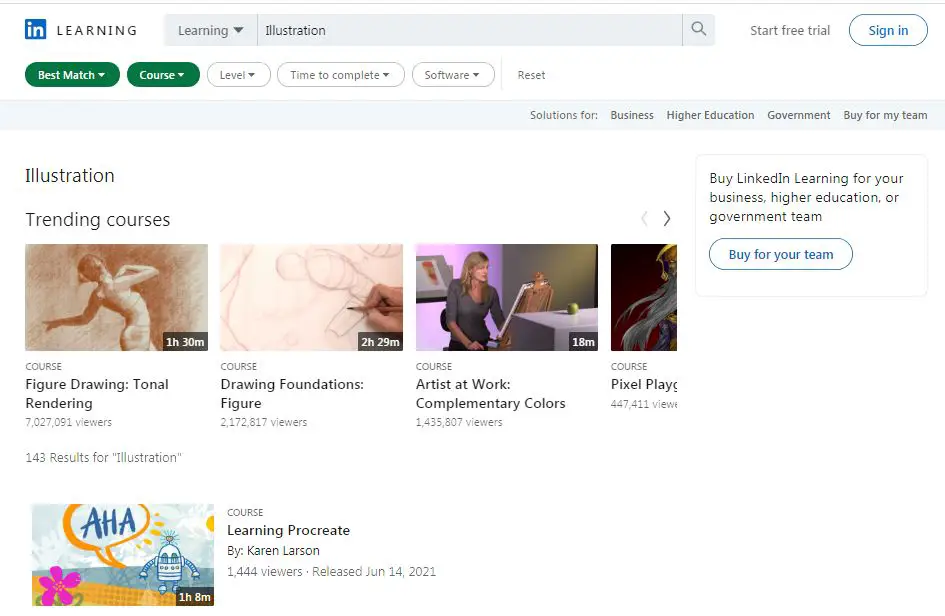Select the Government solutions link
Screen dimensions: 945x616
click(x=798, y=115)
